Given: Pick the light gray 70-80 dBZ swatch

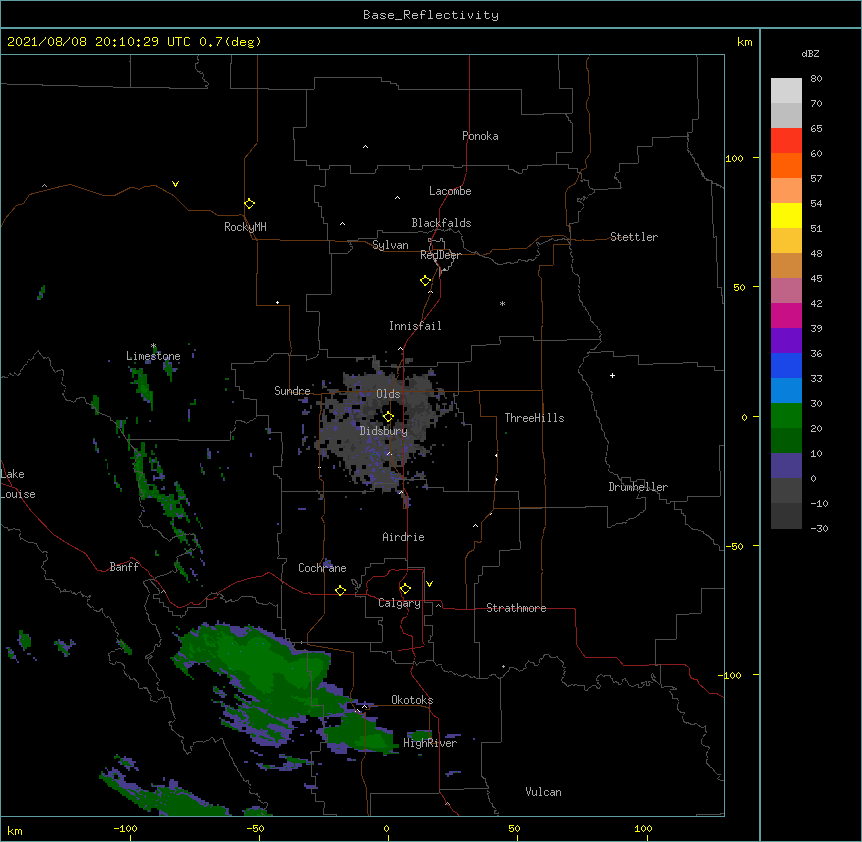Looking at the screenshot, I should pyautogui.click(x=786, y=90).
